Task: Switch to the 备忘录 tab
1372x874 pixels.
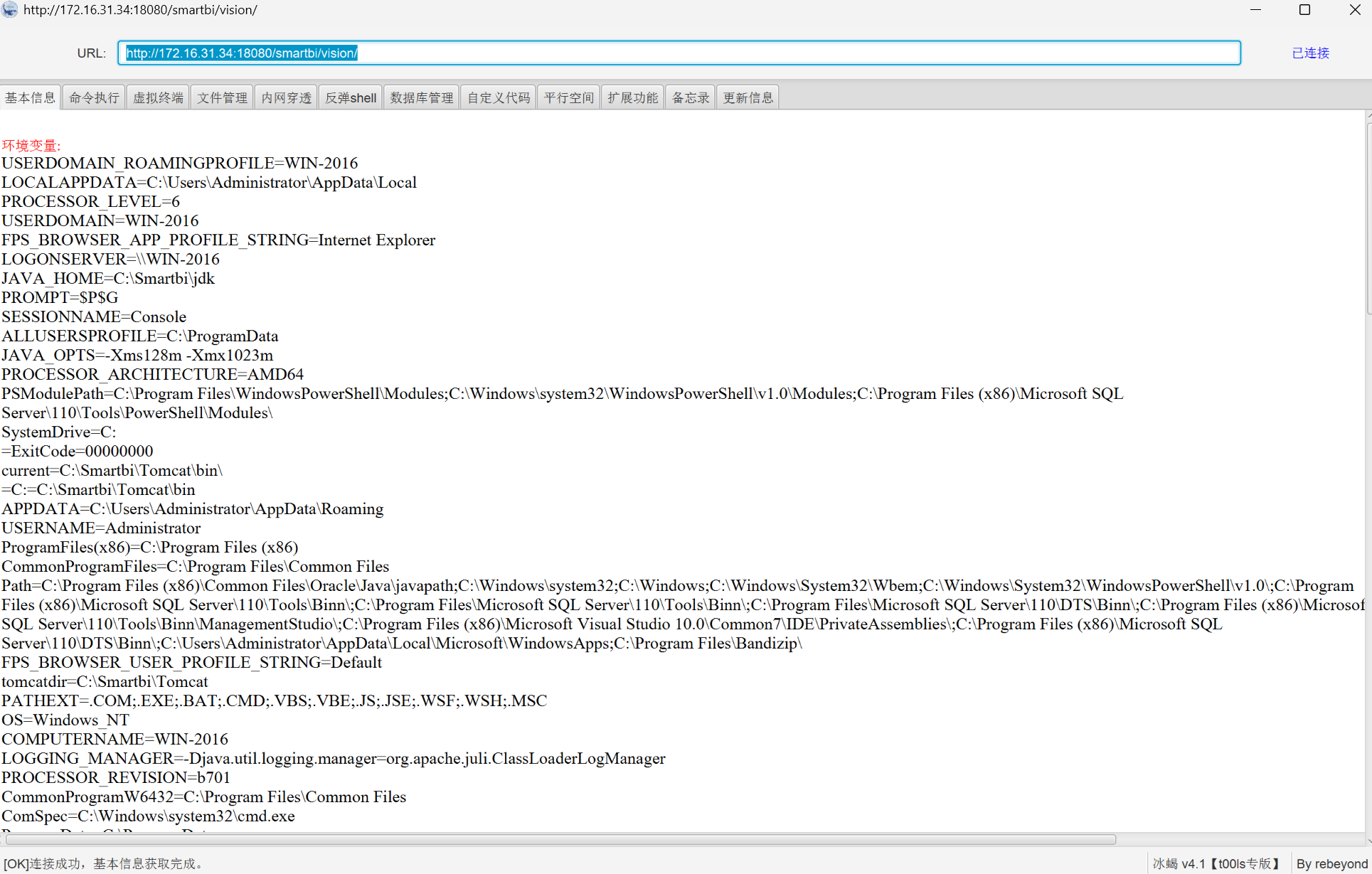Action: [690, 97]
